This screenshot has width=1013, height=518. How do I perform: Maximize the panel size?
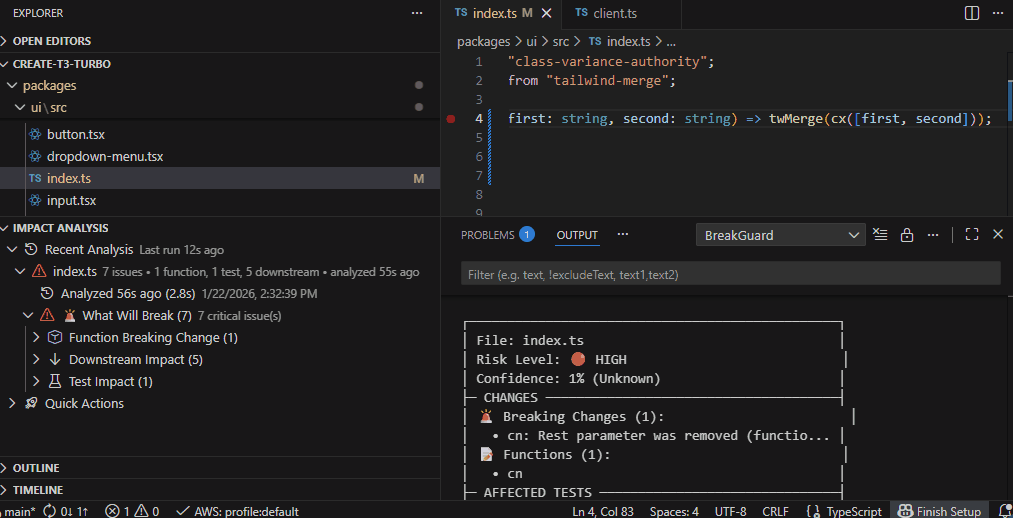[x=972, y=234]
